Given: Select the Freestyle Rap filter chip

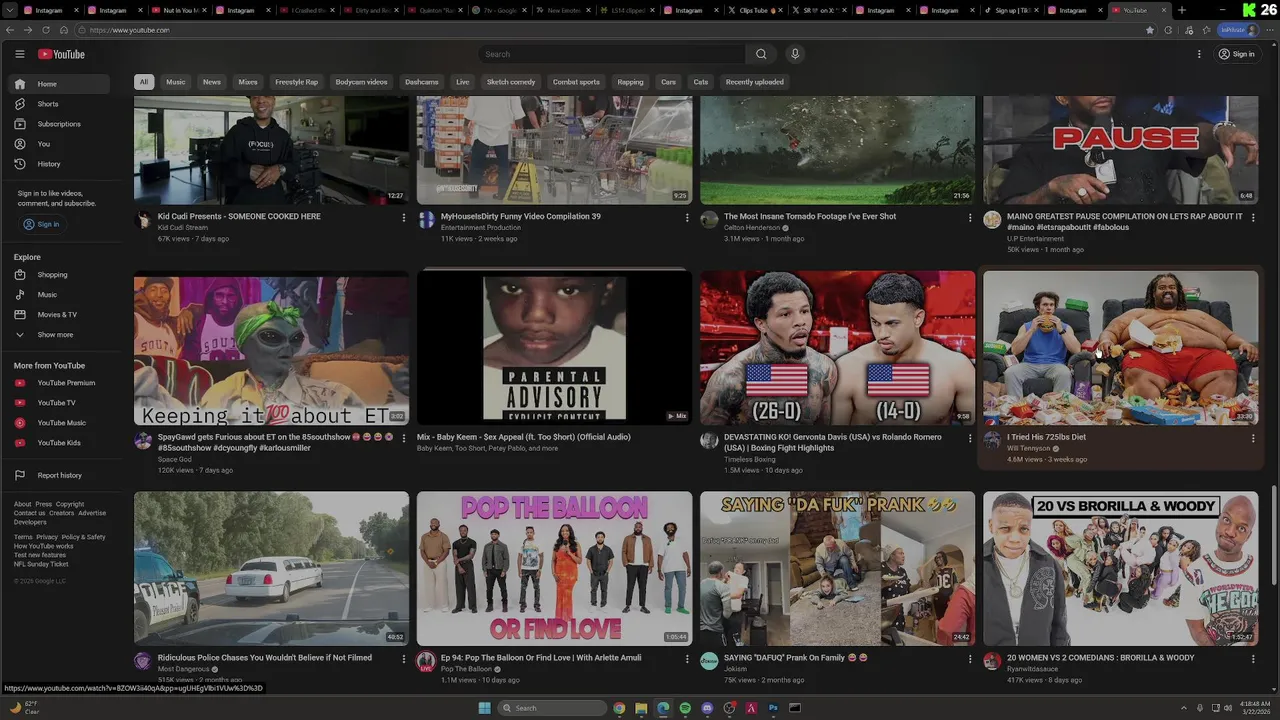Looking at the screenshot, I should (297, 82).
